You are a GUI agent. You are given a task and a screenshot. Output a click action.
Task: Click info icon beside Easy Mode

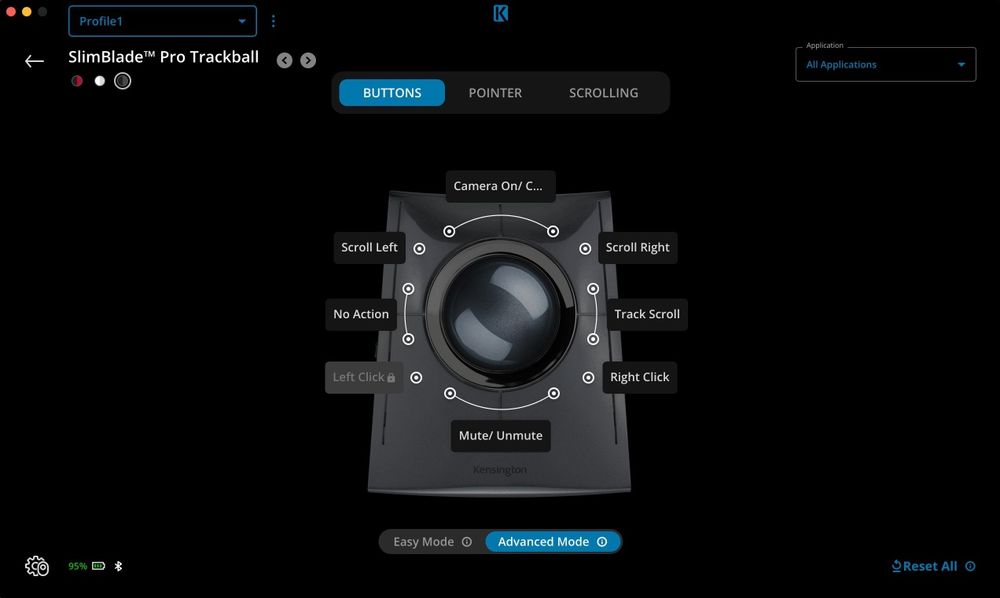pos(467,542)
